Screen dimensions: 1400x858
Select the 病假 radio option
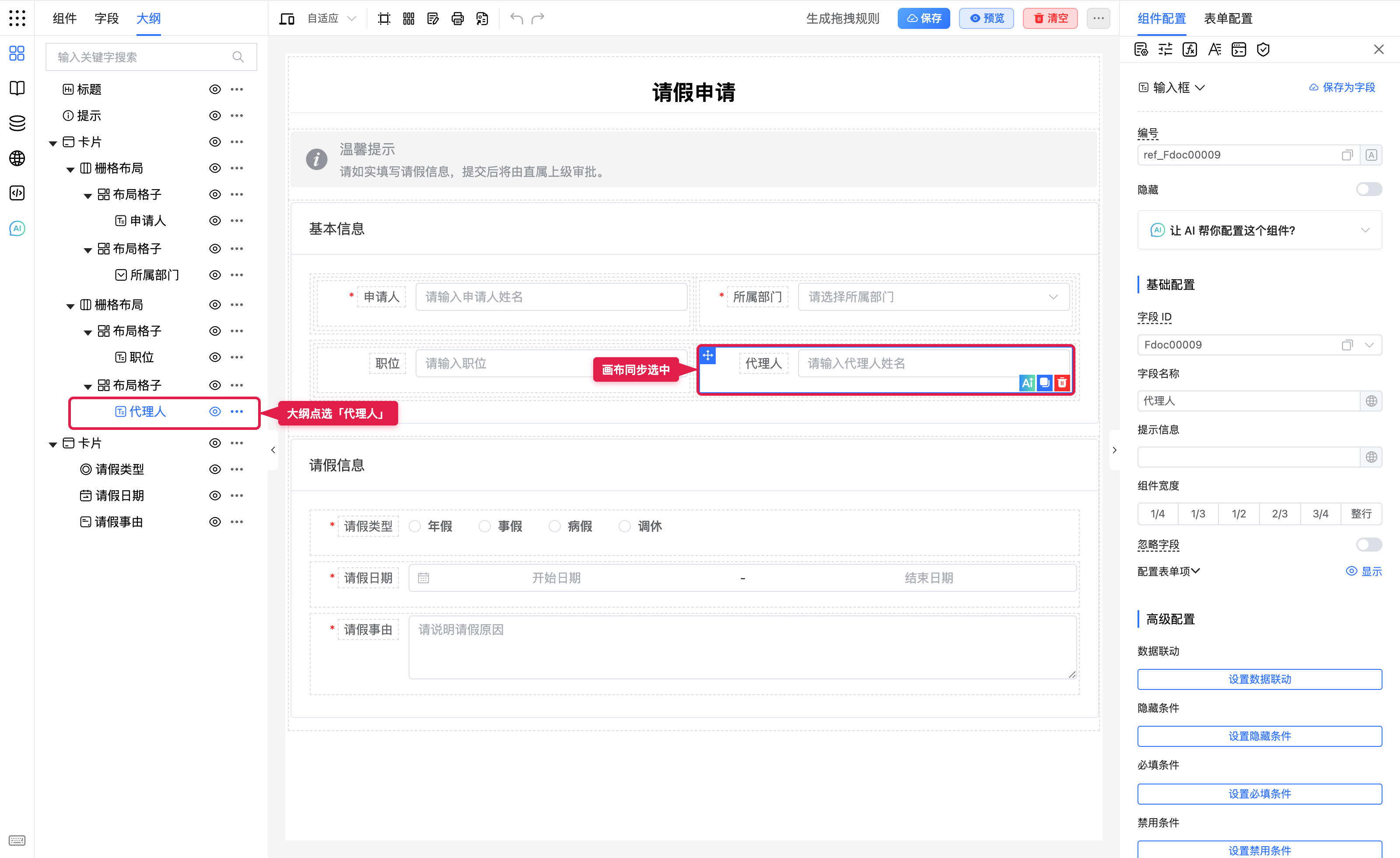pos(555,527)
